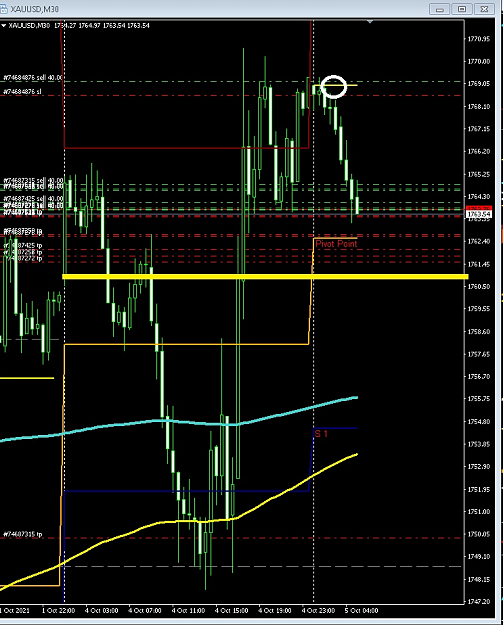
Task: Select the lowest #74687315 tp label
Action: pyautogui.click(x=23, y=534)
